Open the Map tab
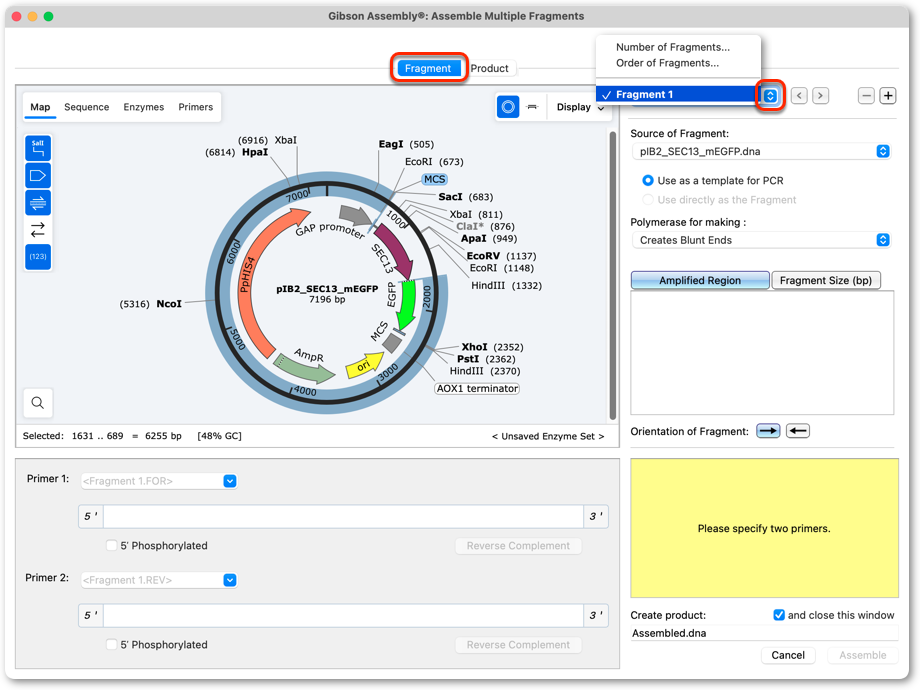The height and width of the screenshot is (690, 920). [x=40, y=107]
